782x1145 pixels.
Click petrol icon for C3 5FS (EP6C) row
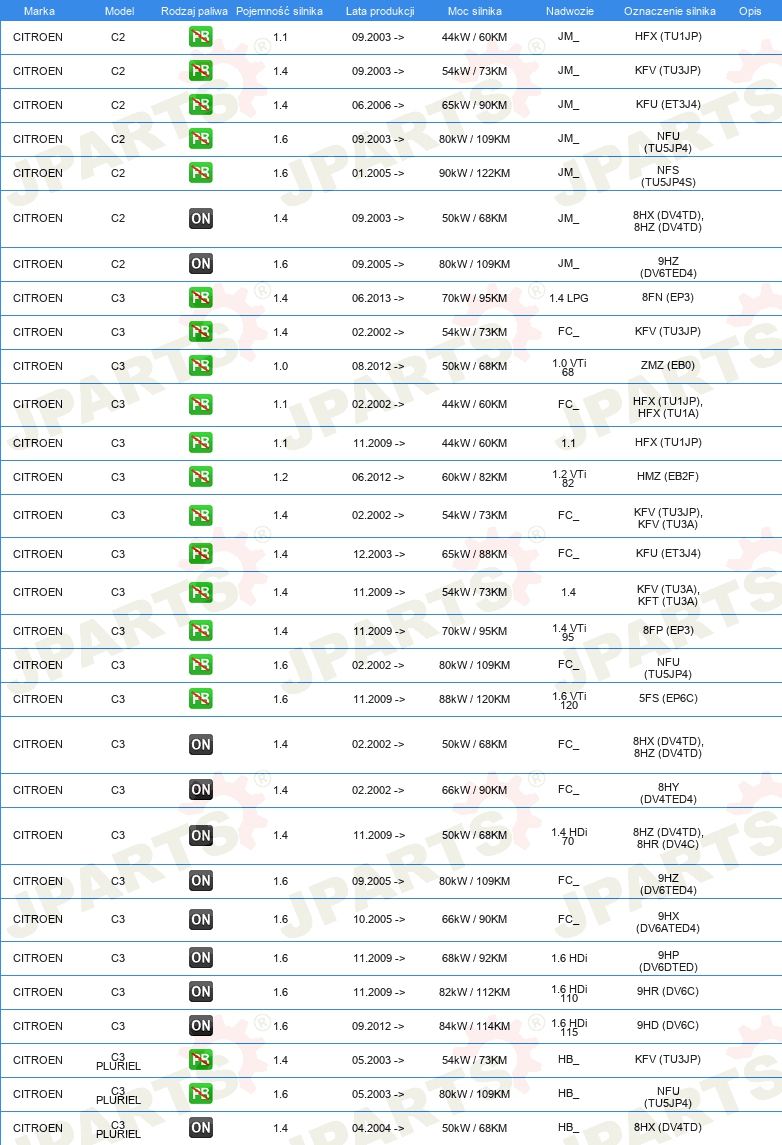pos(200,699)
